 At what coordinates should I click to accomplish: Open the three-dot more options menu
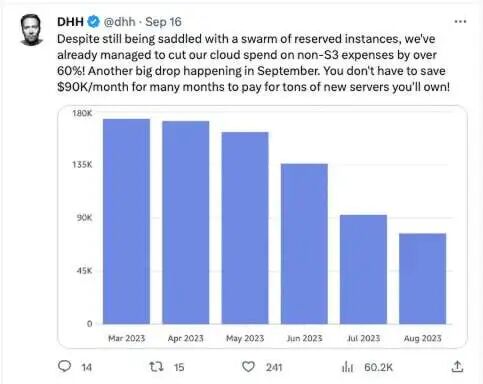pos(460,22)
